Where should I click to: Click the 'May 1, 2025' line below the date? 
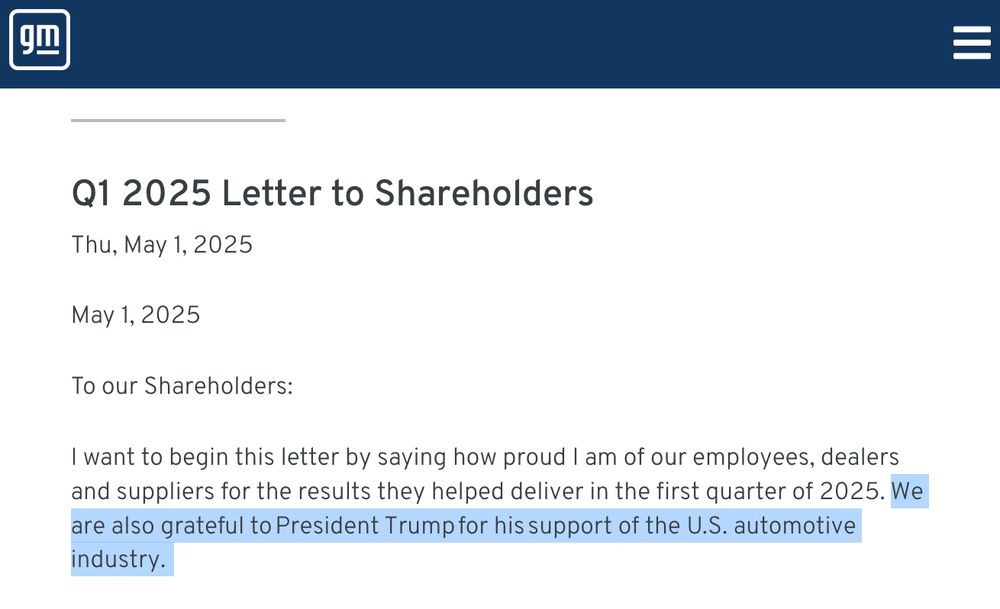click(x=136, y=315)
